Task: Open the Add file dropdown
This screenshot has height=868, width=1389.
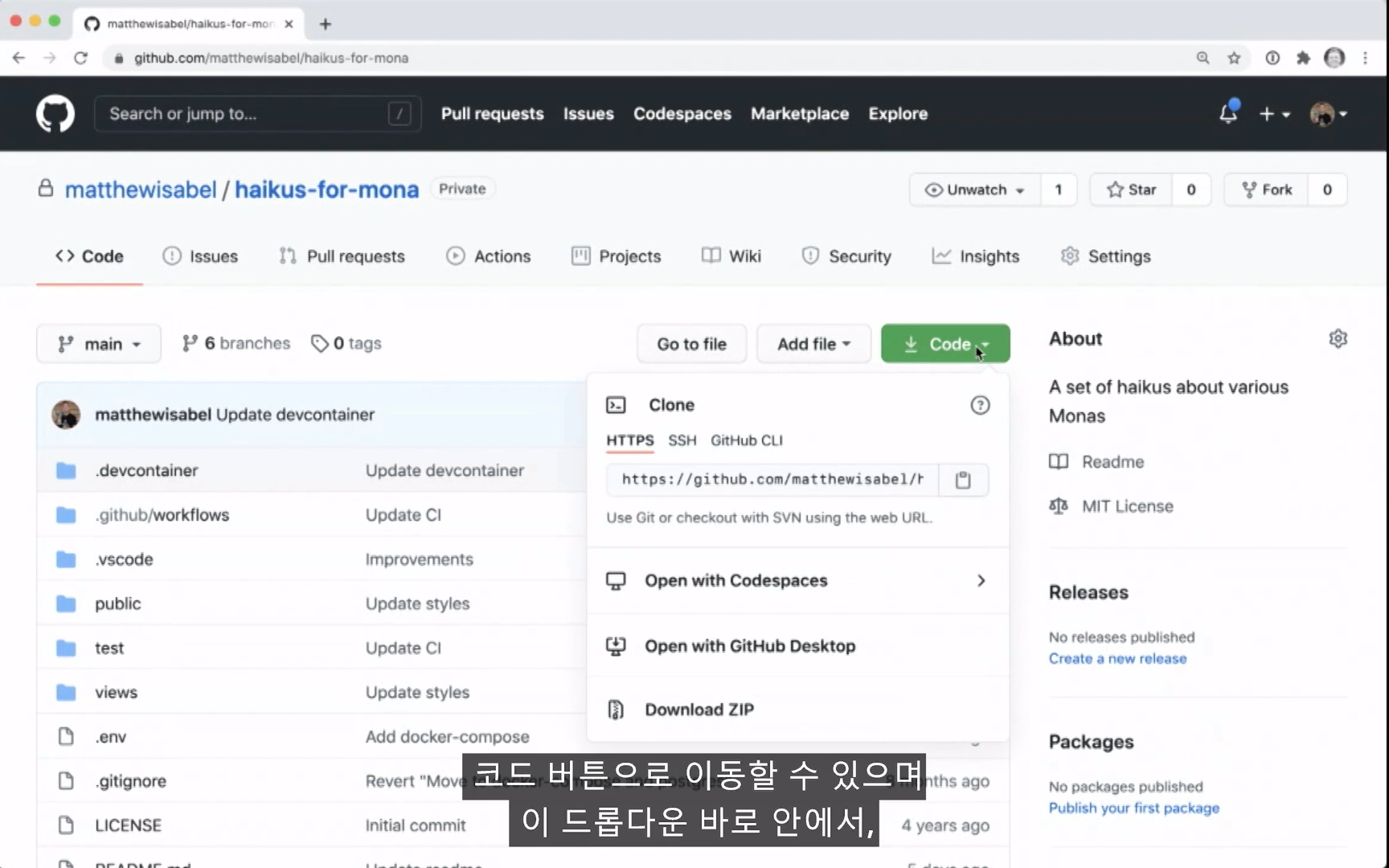Action: point(813,344)
